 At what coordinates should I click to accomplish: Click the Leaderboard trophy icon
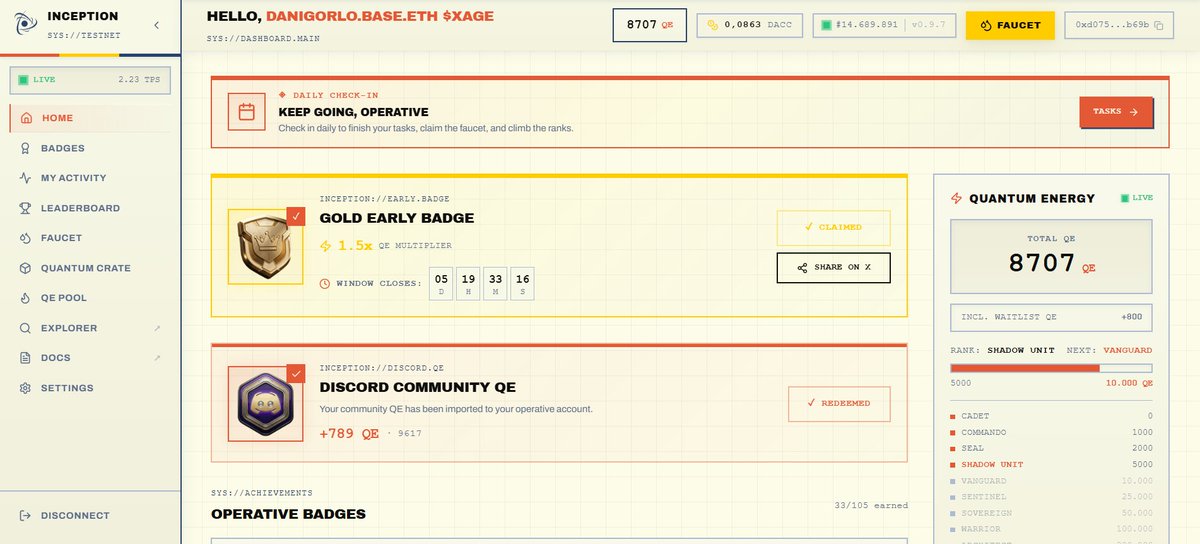26,208
